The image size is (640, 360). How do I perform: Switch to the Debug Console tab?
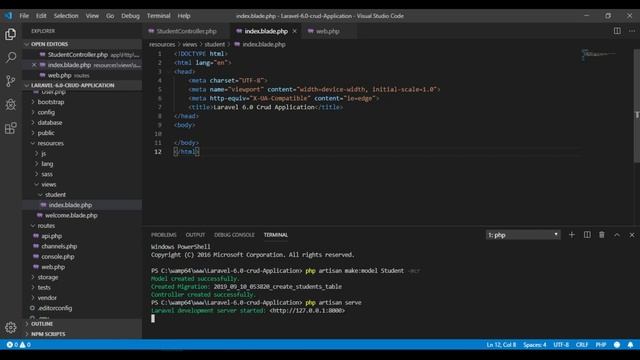click(234, 235)
